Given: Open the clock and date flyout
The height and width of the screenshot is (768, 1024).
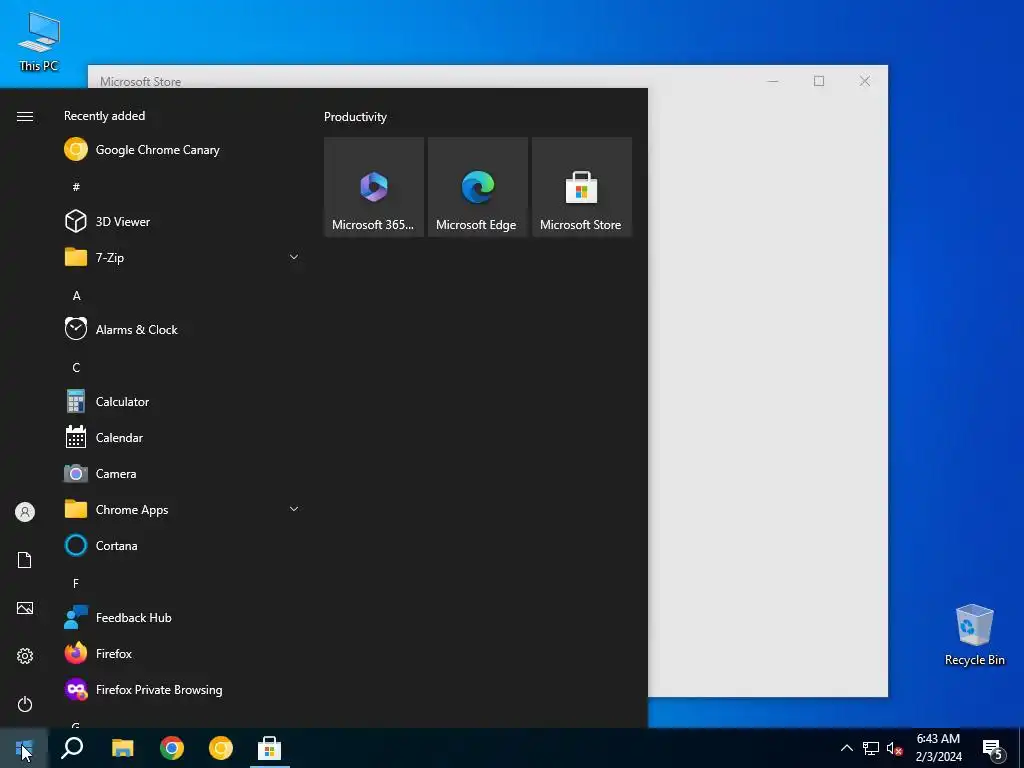Looking at the screenshot, I should pos(938,748).
